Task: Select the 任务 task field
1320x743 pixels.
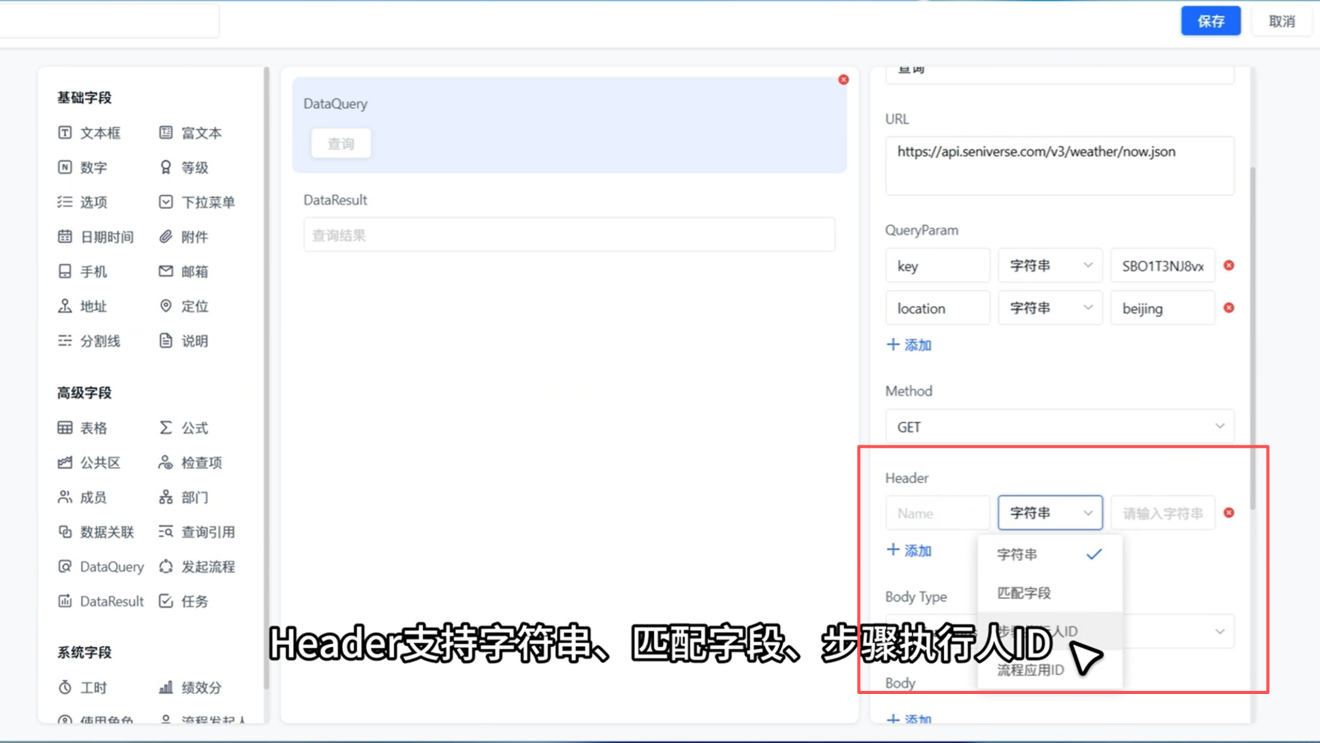Action: click(x=183, y=601)
